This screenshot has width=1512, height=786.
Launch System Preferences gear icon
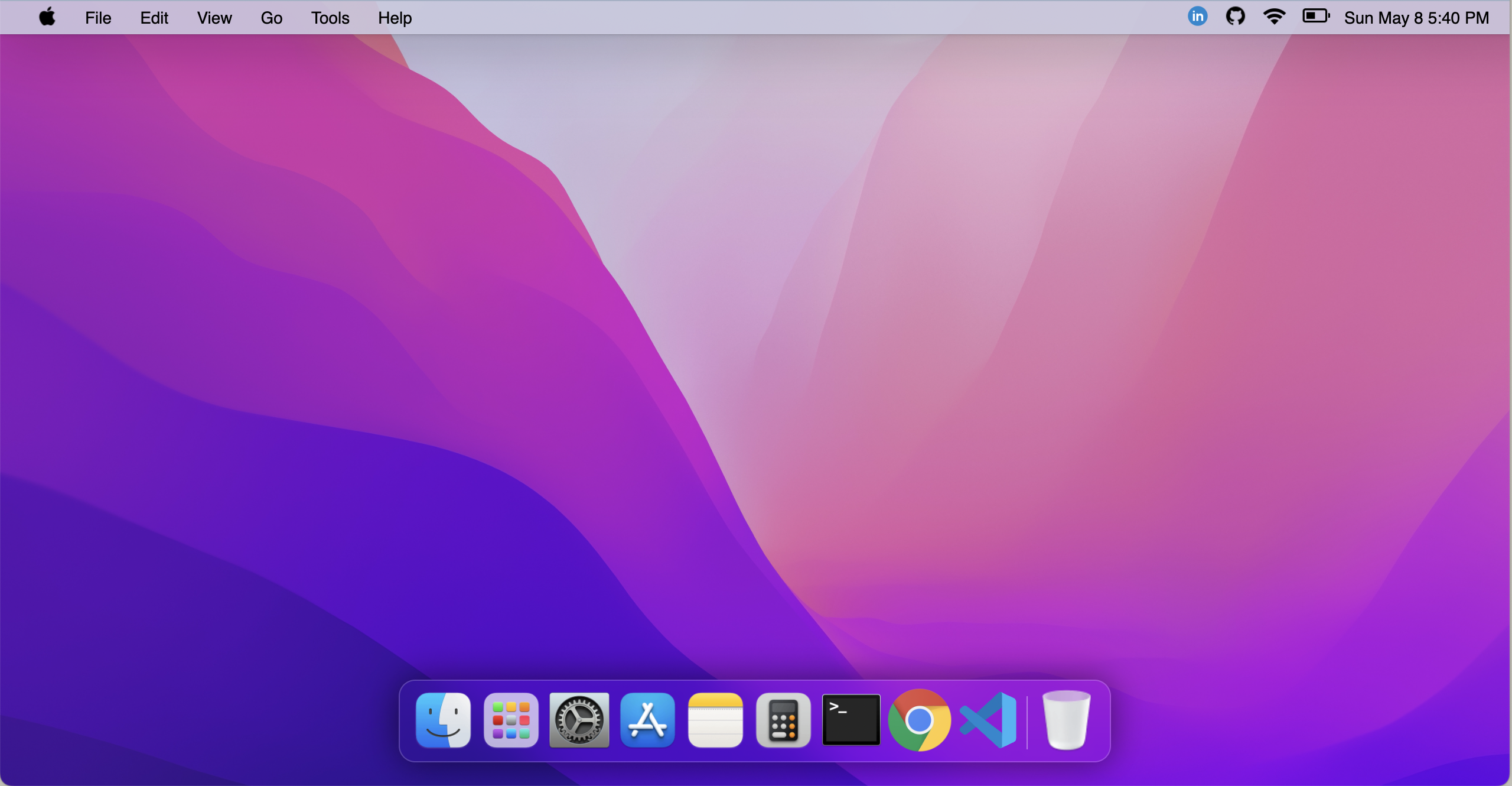click(x=579, y=720)
